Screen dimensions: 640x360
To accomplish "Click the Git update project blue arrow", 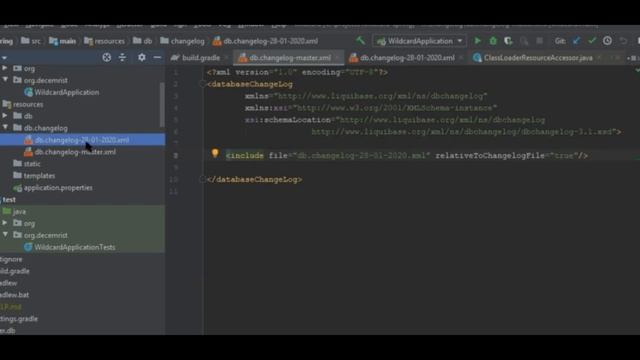I will [x=576, y=41].
